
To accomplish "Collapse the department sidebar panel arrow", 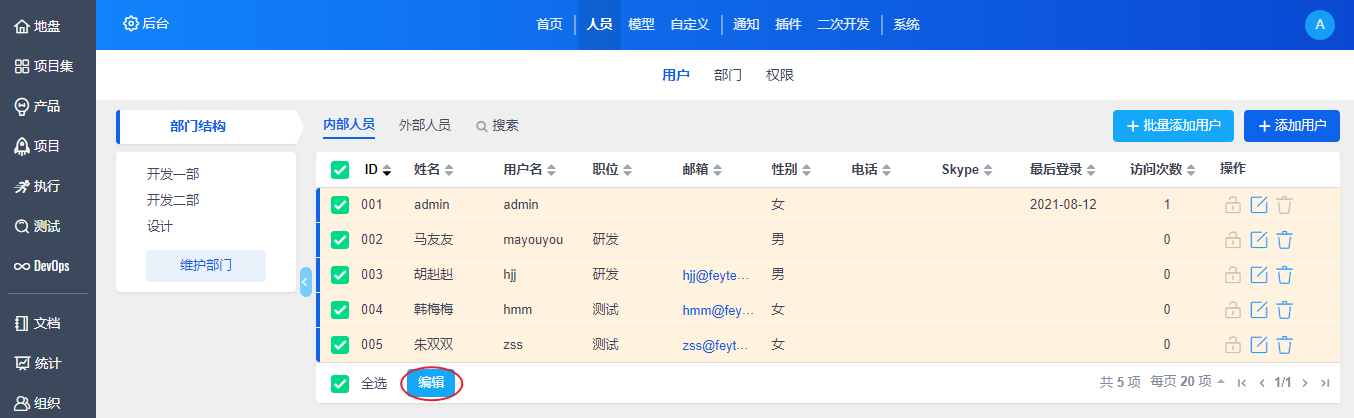I will [x=305, y=282].
